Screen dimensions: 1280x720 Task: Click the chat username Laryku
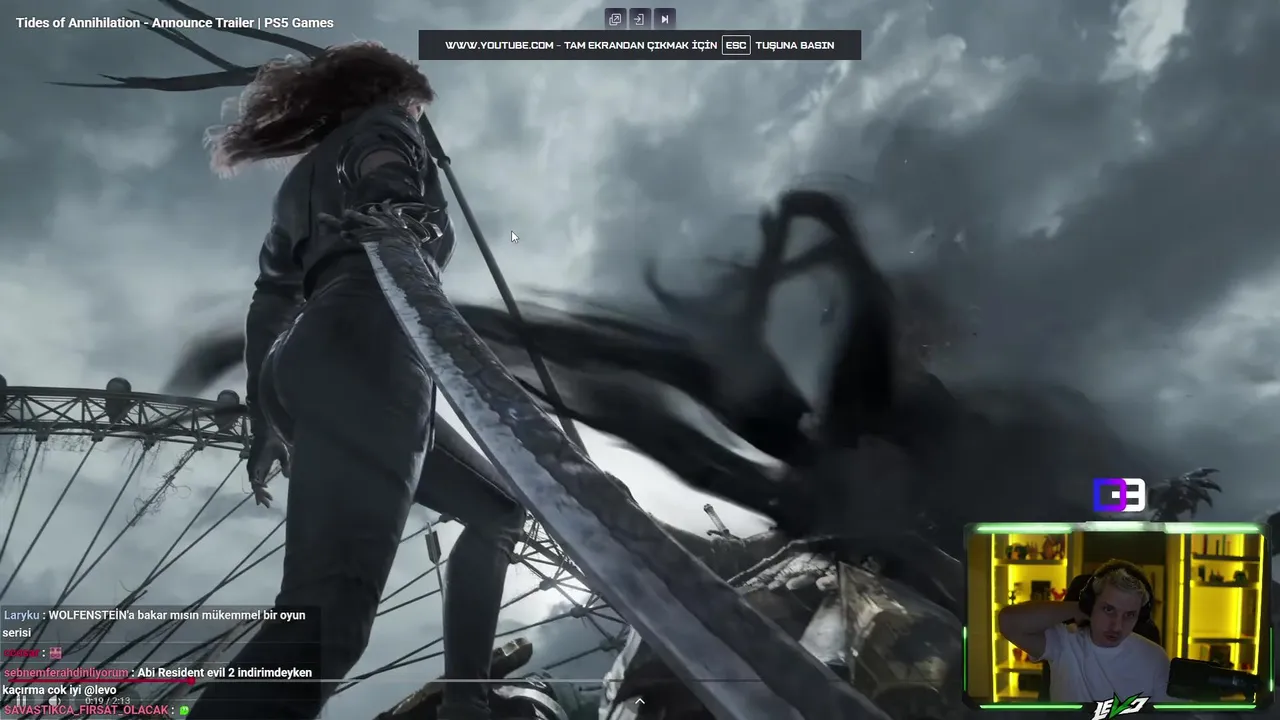click(21, 616)
